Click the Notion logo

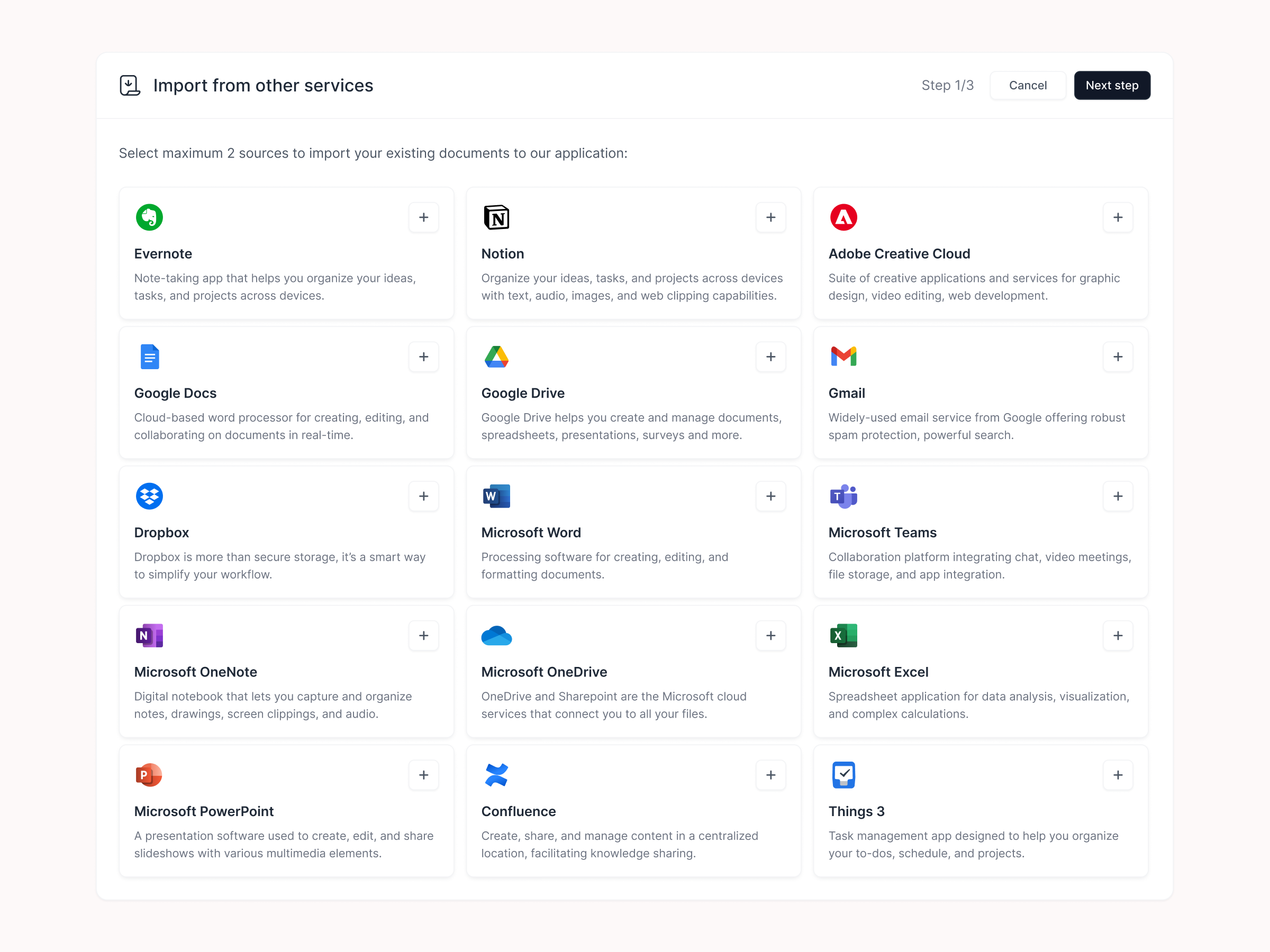[x=496, y=217]
